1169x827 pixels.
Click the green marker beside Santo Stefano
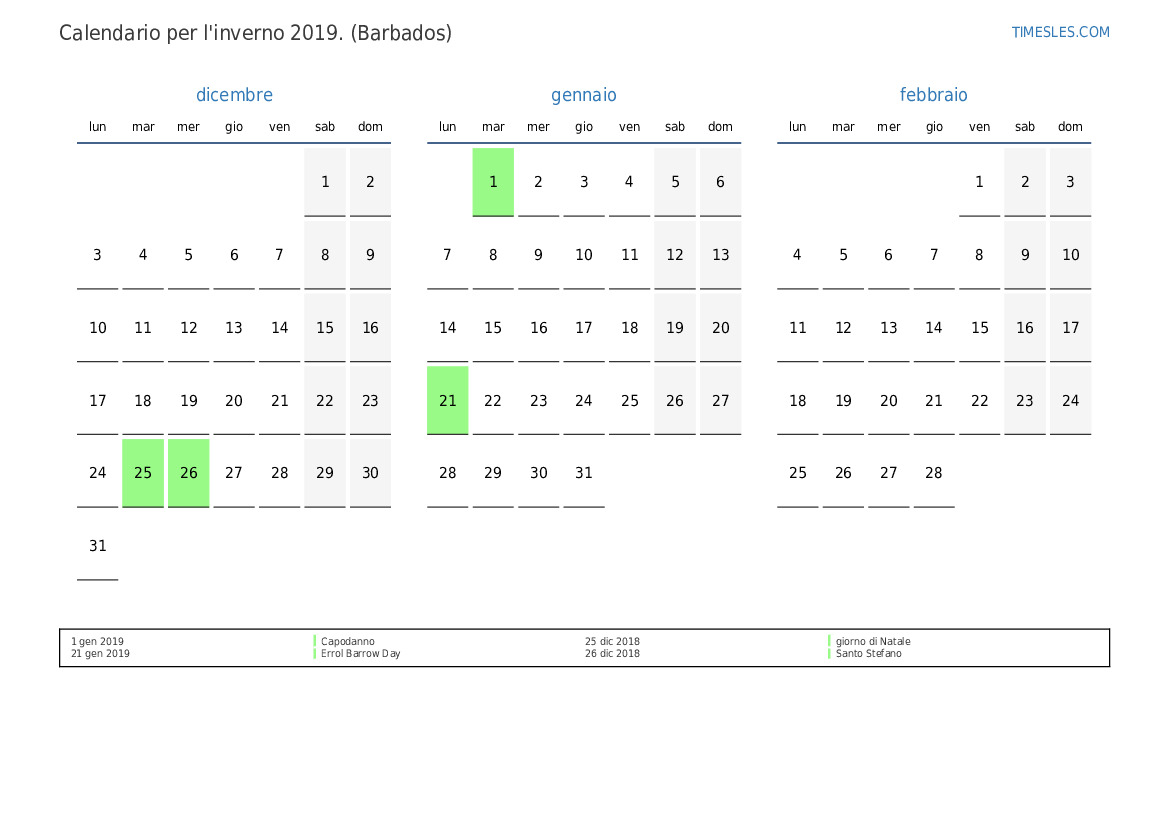829,653
